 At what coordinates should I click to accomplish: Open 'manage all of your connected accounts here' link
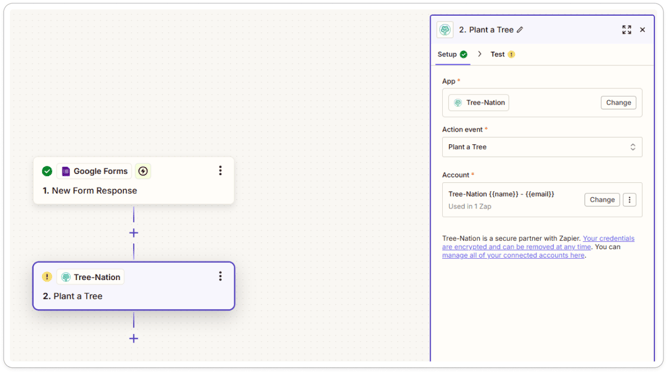[x=513, y=255]
